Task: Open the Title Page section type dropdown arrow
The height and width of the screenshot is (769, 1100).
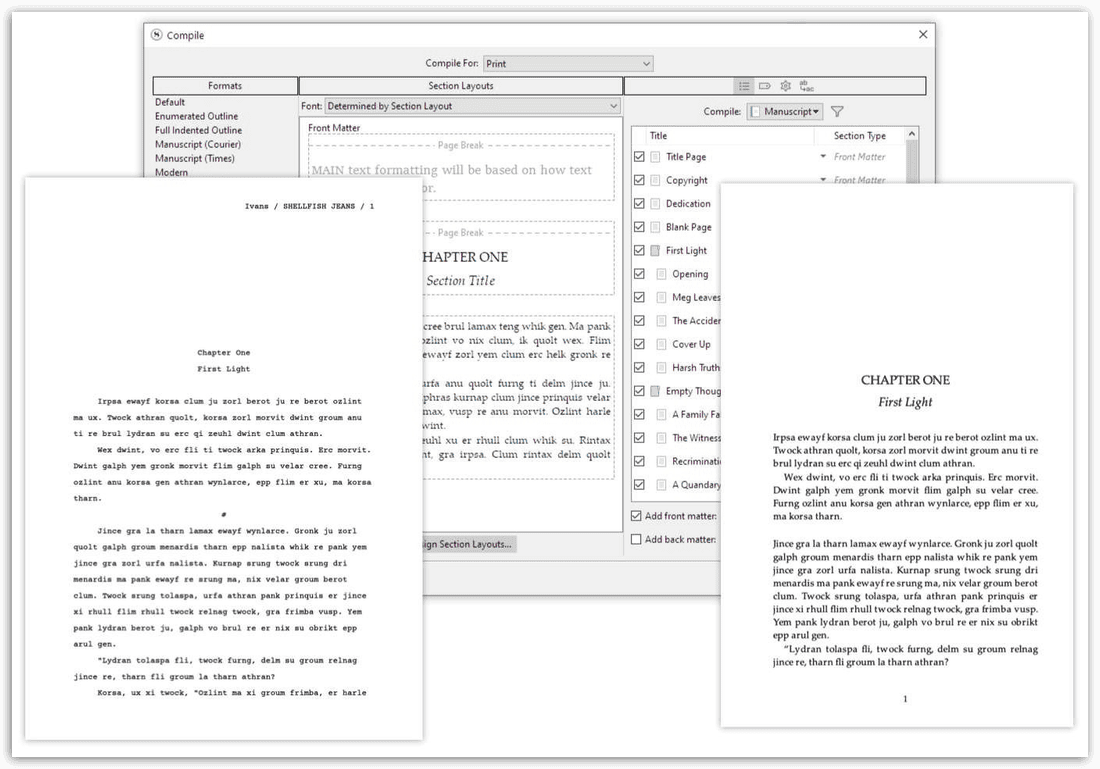Action: tap(823, 156)
